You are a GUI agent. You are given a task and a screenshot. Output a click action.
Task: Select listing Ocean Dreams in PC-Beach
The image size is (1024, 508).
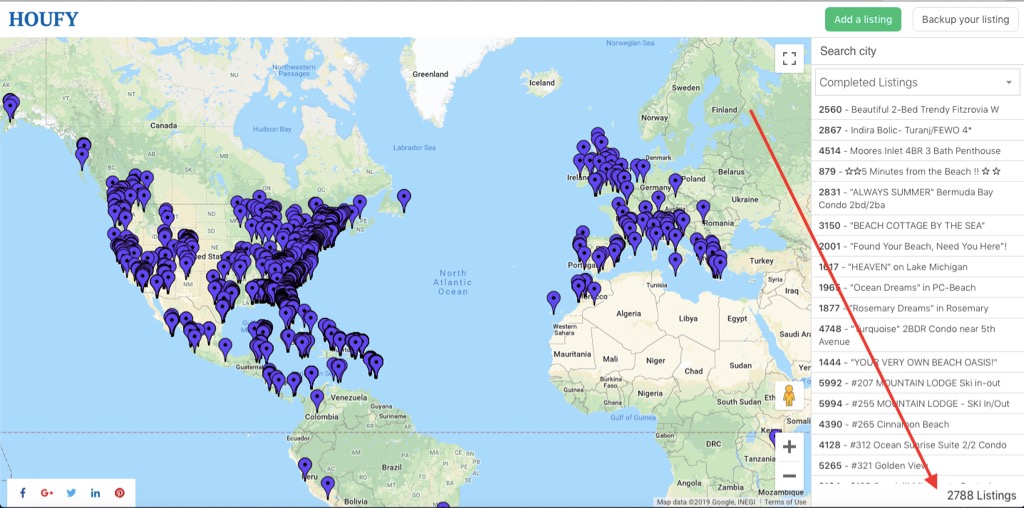[x=918, y=288]
